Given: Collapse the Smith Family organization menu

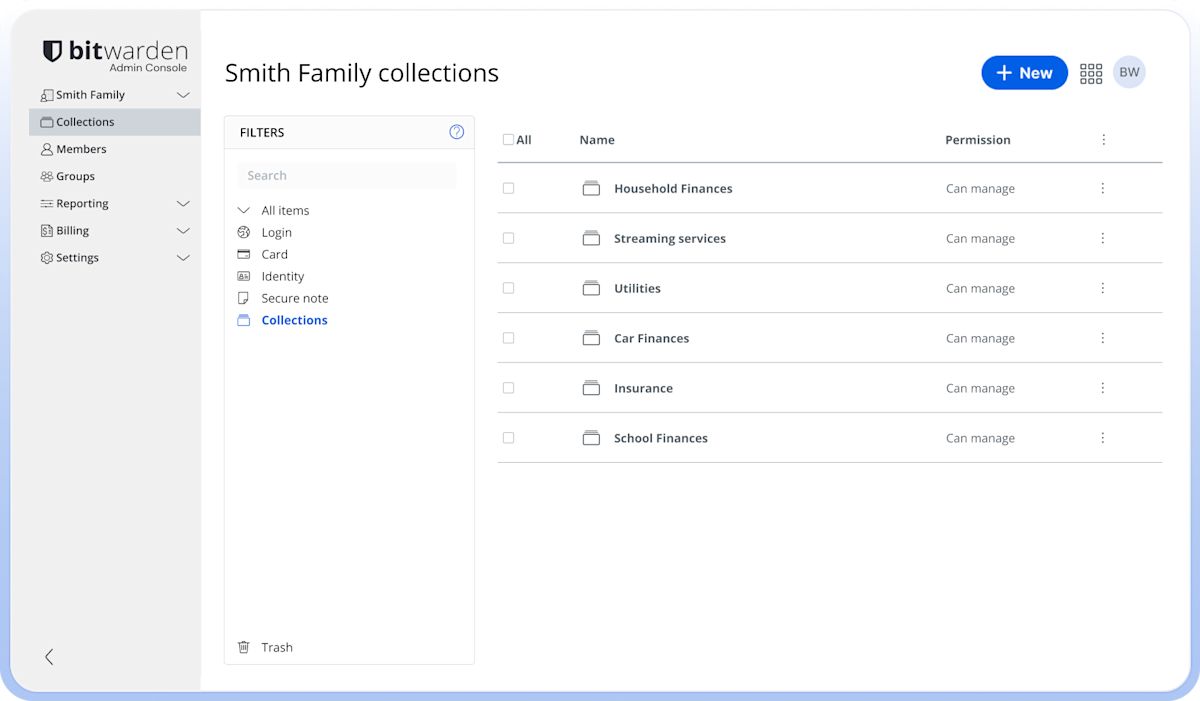Looking at the screenshot, I should click(x=183, y=94).
